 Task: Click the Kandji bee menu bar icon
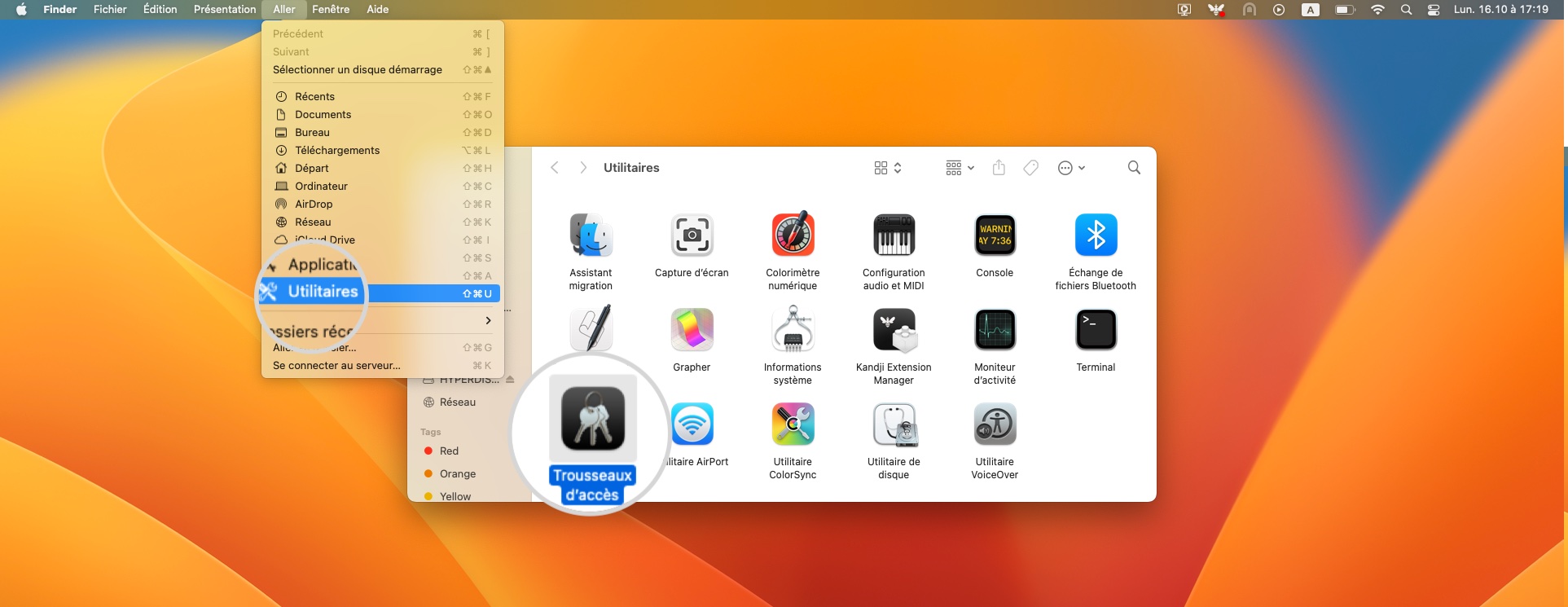coord(1216,10)
